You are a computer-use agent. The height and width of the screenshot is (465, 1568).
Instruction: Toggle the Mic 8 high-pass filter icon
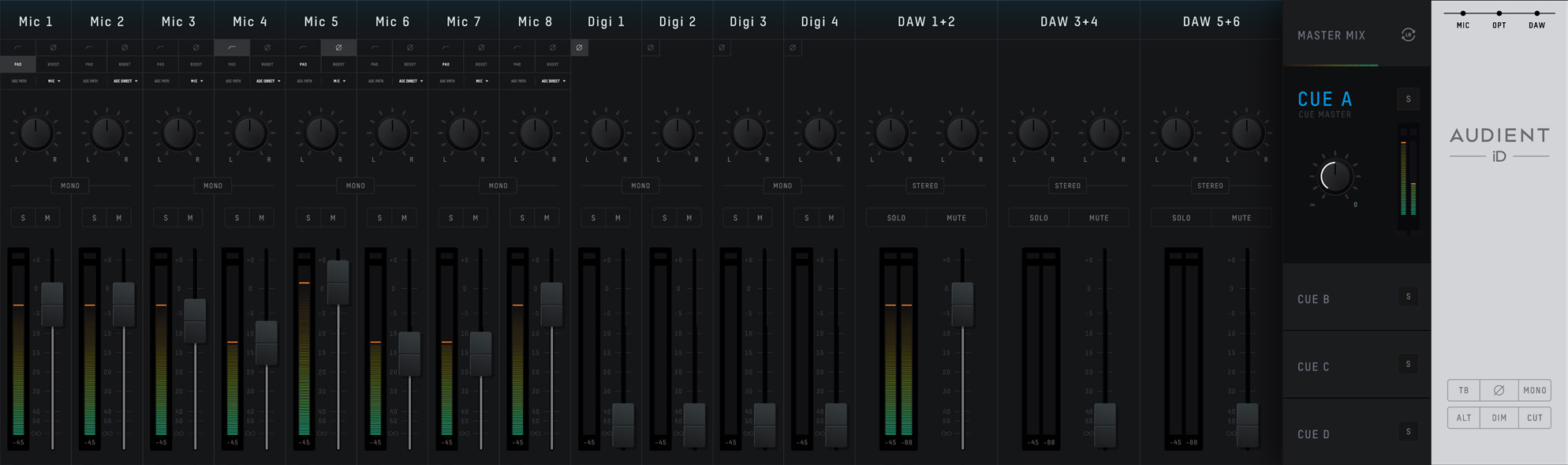[517, 48]
